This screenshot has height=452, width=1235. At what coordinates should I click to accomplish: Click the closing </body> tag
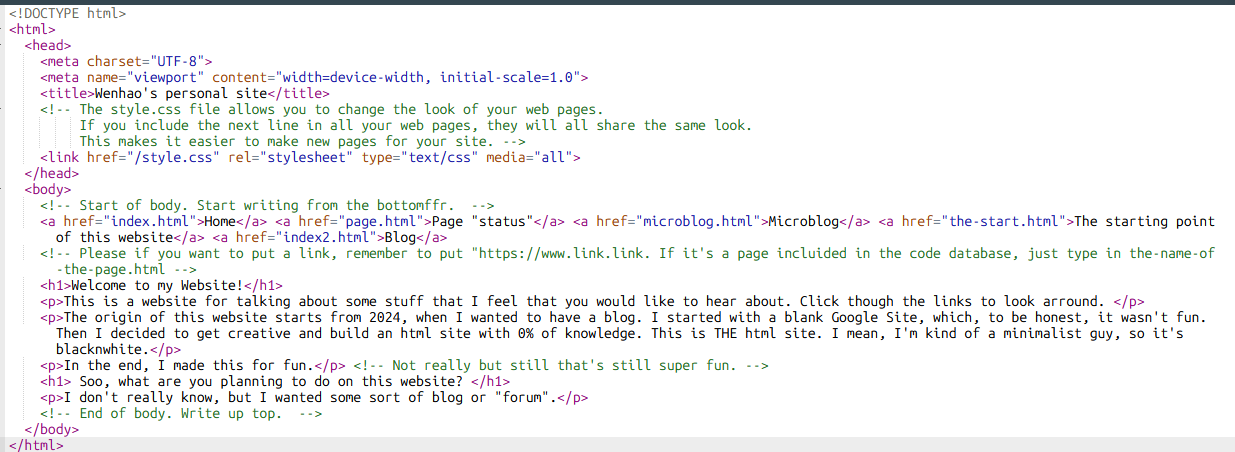(51, 429)
